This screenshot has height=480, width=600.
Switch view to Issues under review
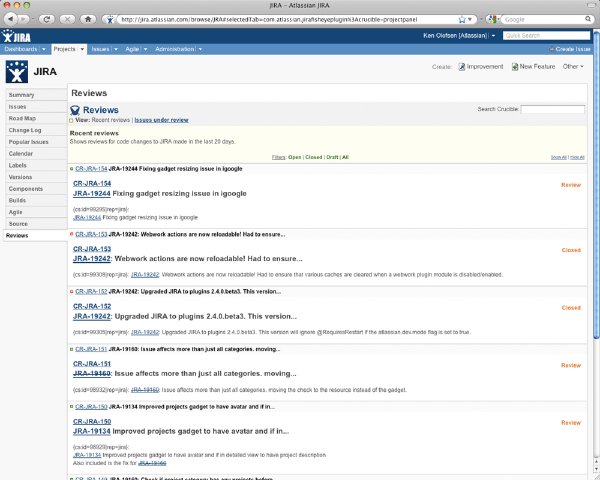point(161,120)
